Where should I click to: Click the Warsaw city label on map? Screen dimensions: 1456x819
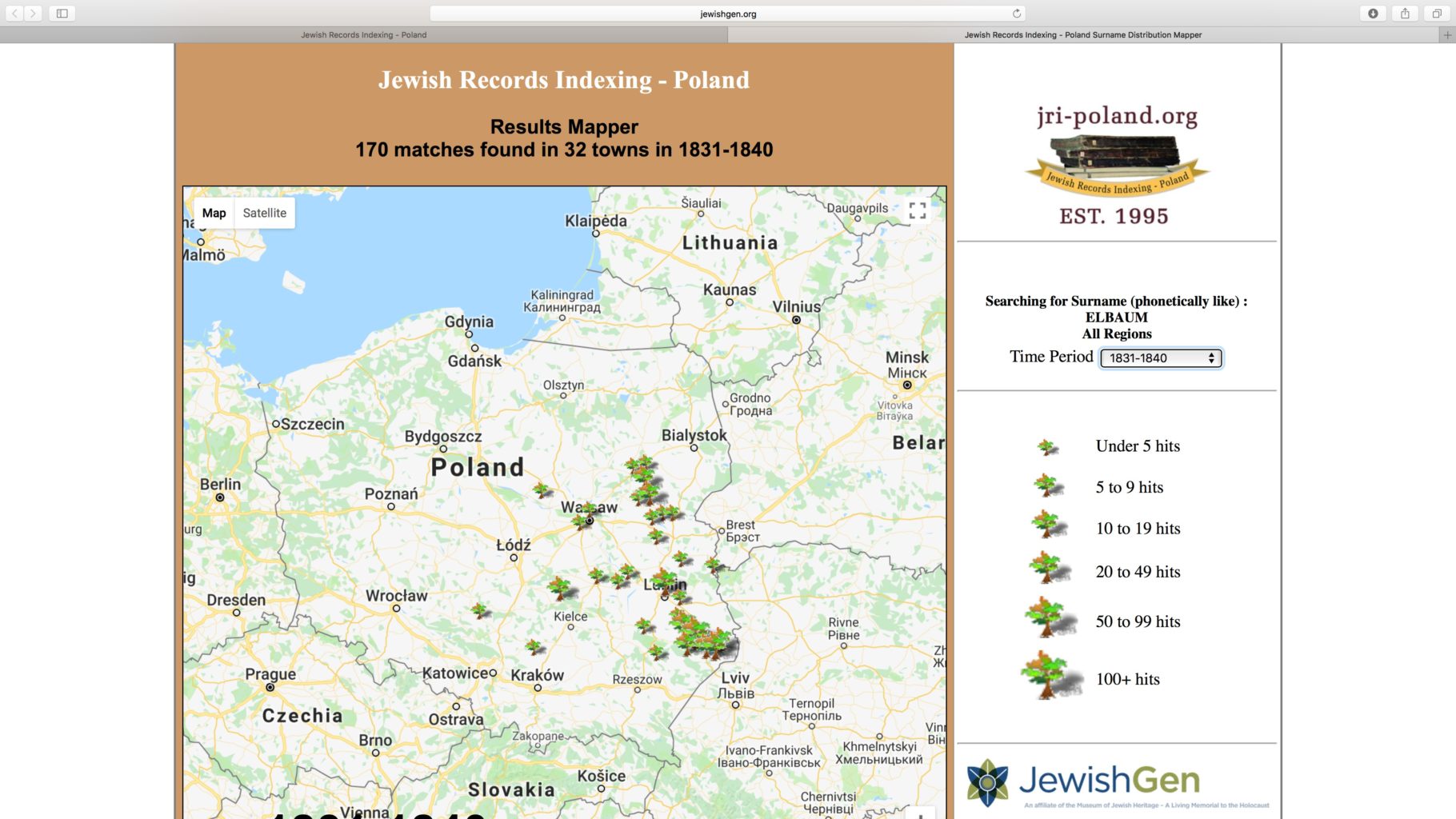click(589, 507)
